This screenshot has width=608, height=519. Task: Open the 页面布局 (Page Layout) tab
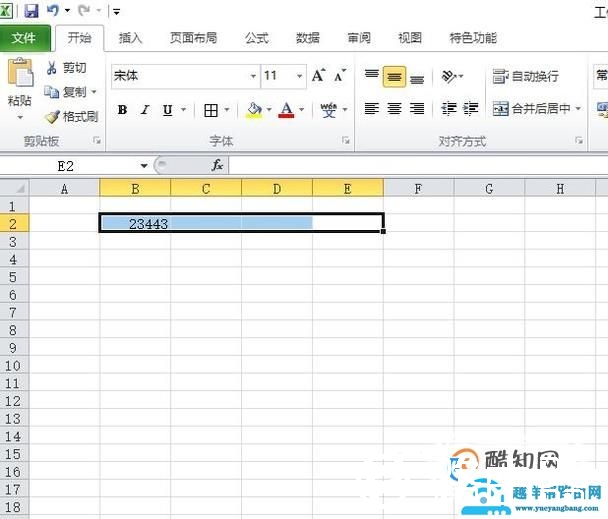click(193, 38)
